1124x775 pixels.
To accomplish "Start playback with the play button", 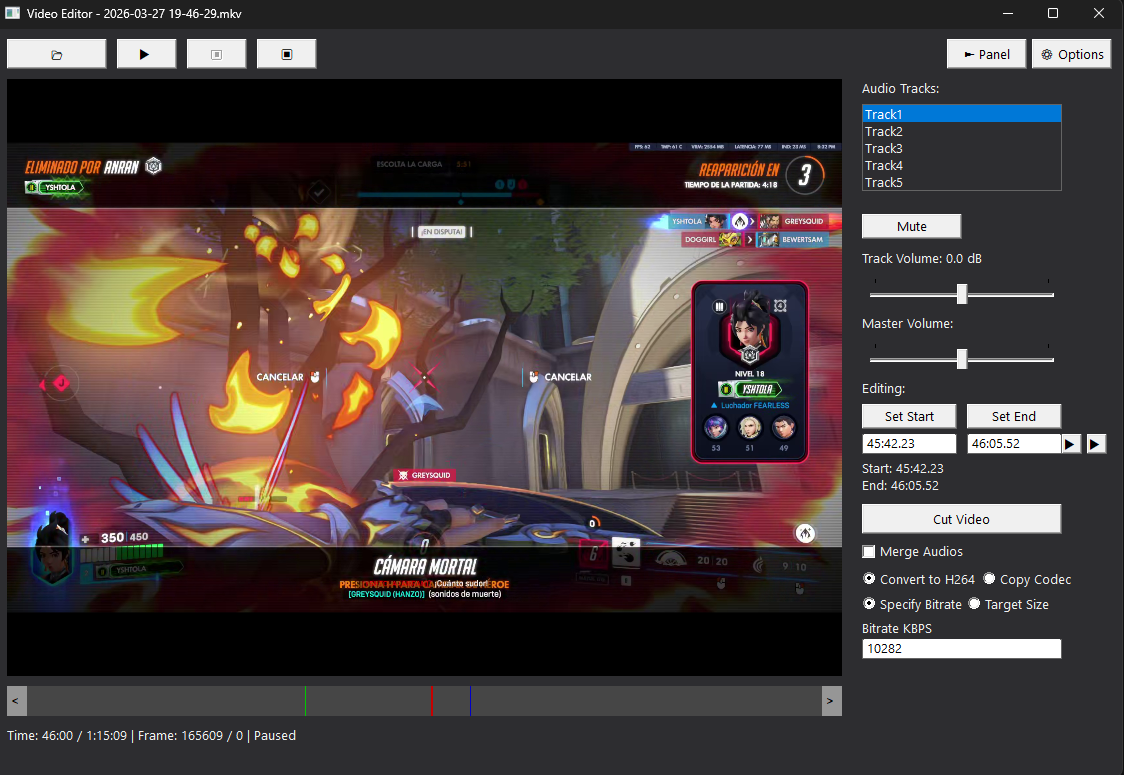I will click(x=146, y=54).
